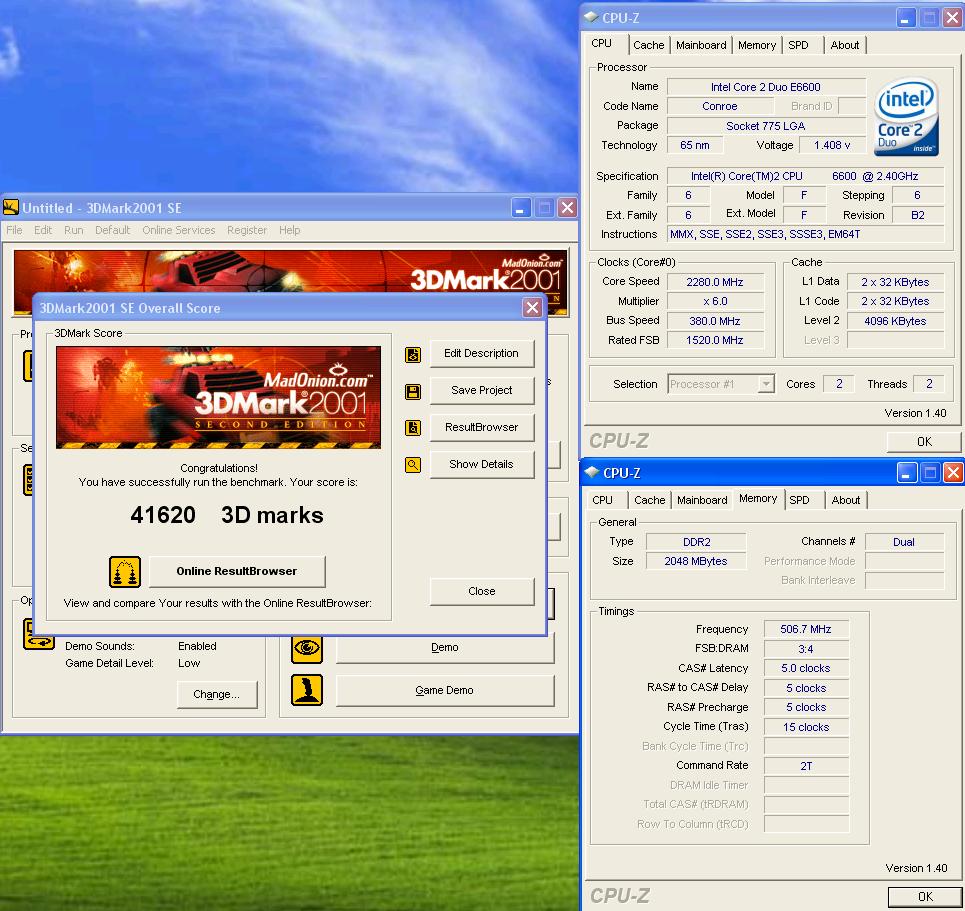Image resolution: width=965 pixels, height=911 pixels.
Task: Click the Show Details button
Action: (481, 464)
